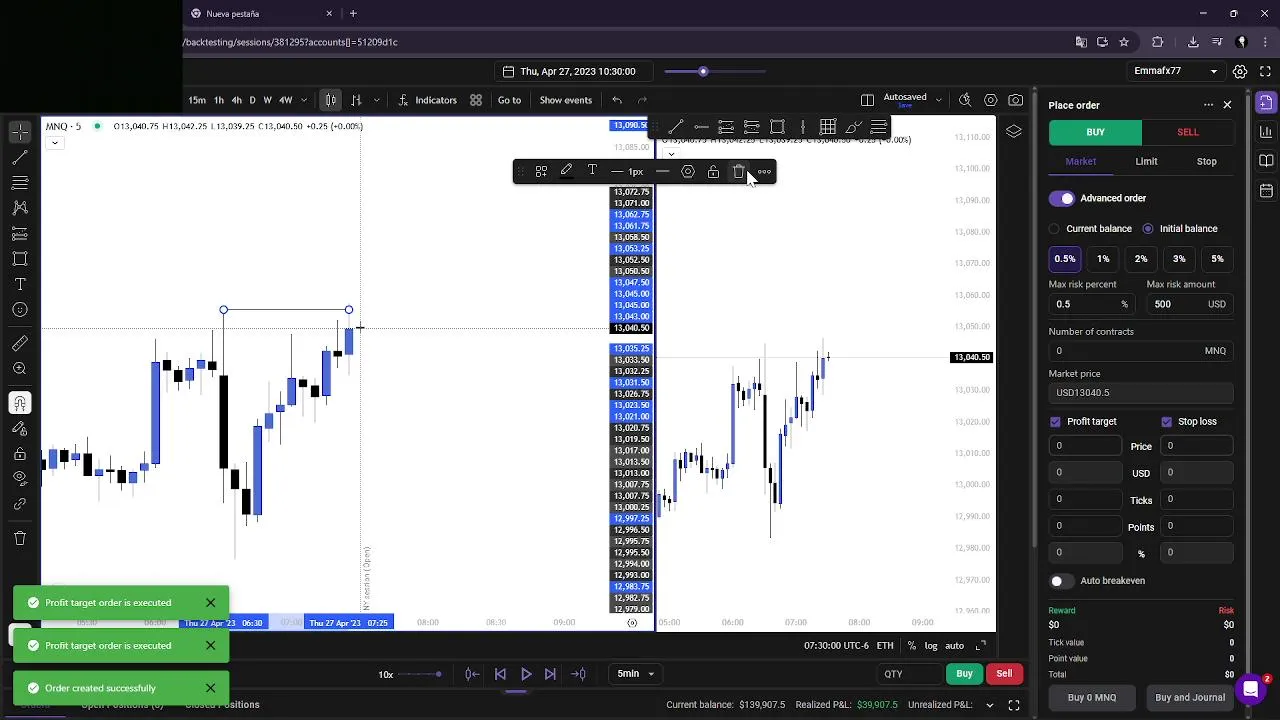Viewport: 1280px width, 720px height.
Task: Select the crosshair cursor tool
Action: (x=20, y=132)
